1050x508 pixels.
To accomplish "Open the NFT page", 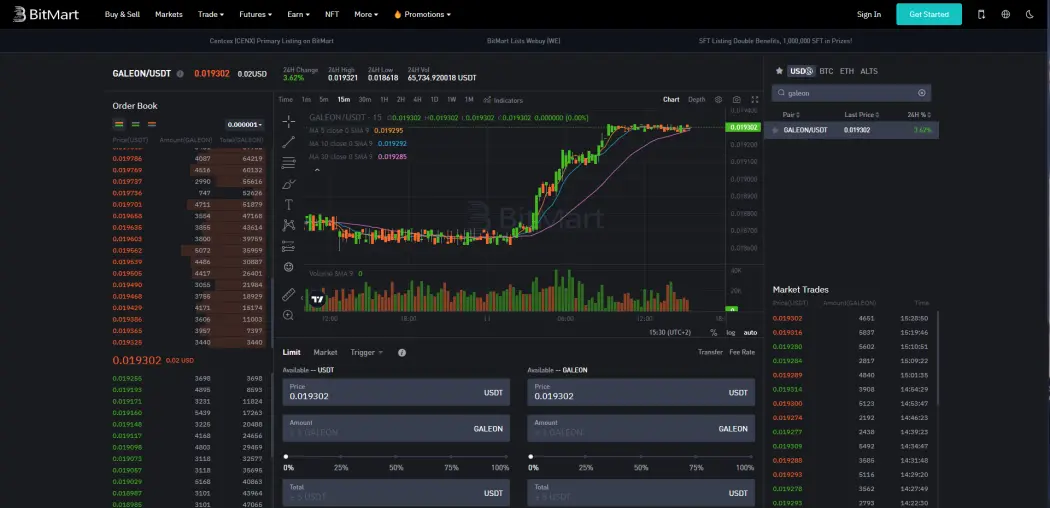I will pos(332,14).
